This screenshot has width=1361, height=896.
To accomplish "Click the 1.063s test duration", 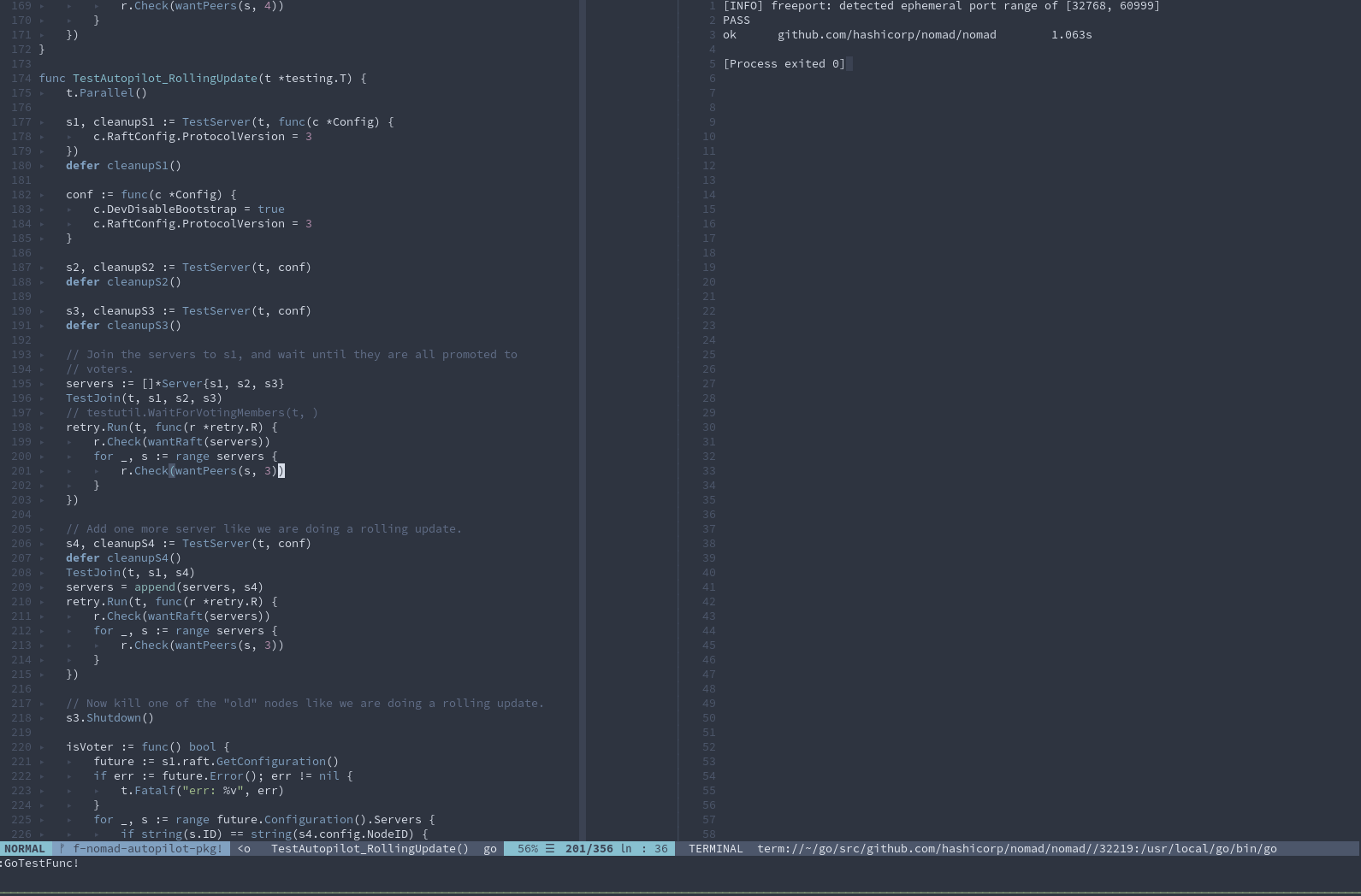I will tap(1072, 35).
